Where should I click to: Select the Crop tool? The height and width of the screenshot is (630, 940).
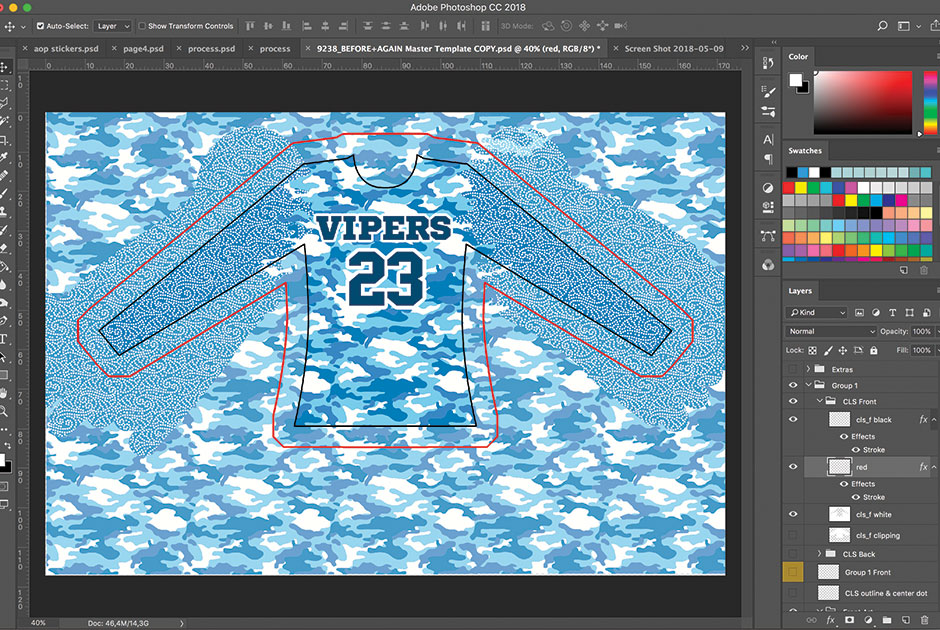click(x=4, y=140)
